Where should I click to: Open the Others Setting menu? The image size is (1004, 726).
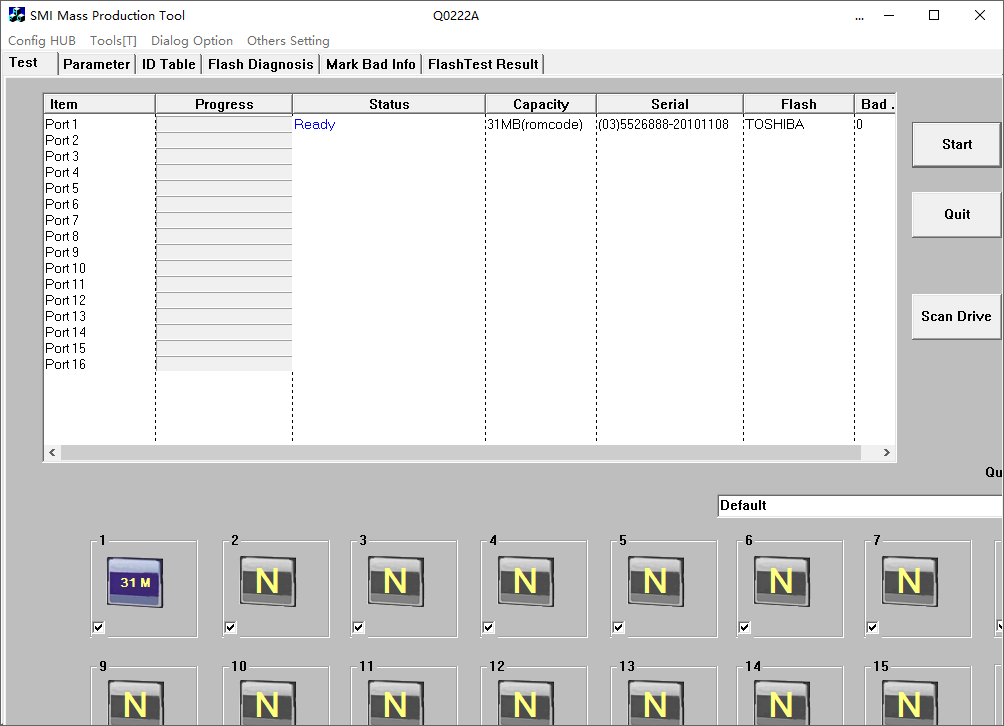[x=288, y=41]
